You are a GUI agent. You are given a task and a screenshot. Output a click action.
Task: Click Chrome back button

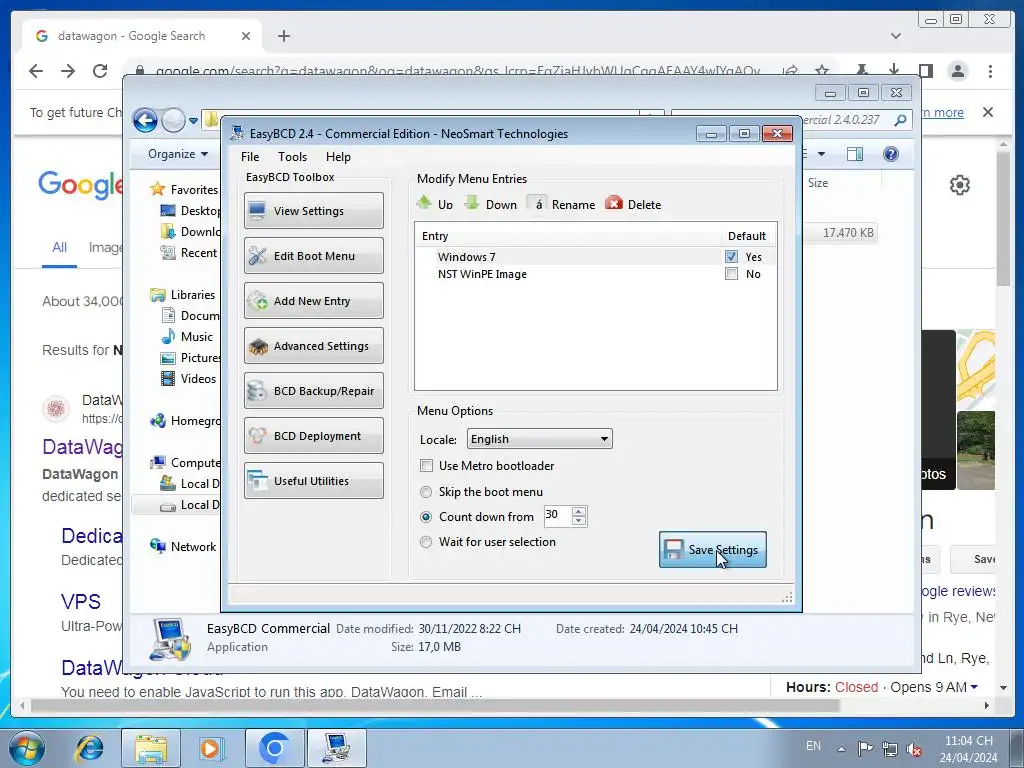[36, 71]
